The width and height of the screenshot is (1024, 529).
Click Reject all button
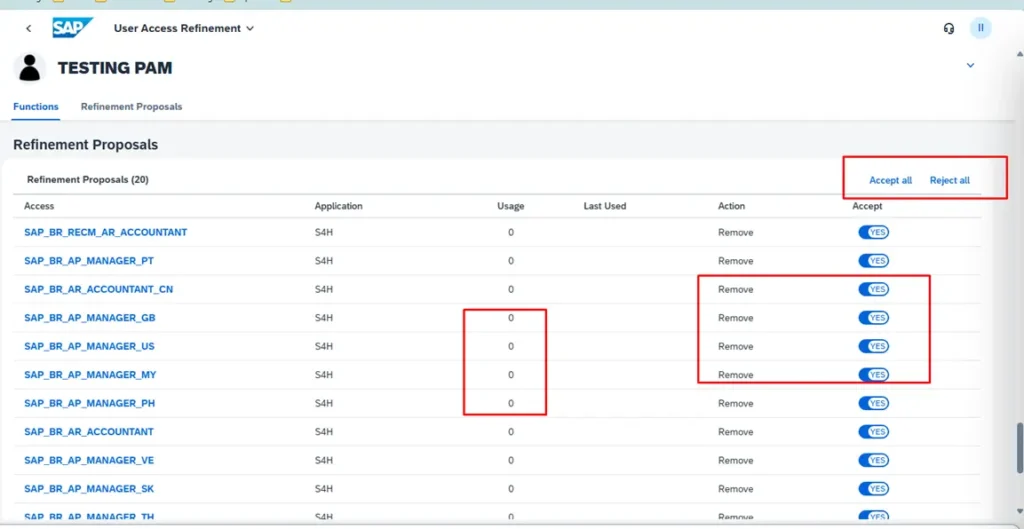[x=949, y=181]
